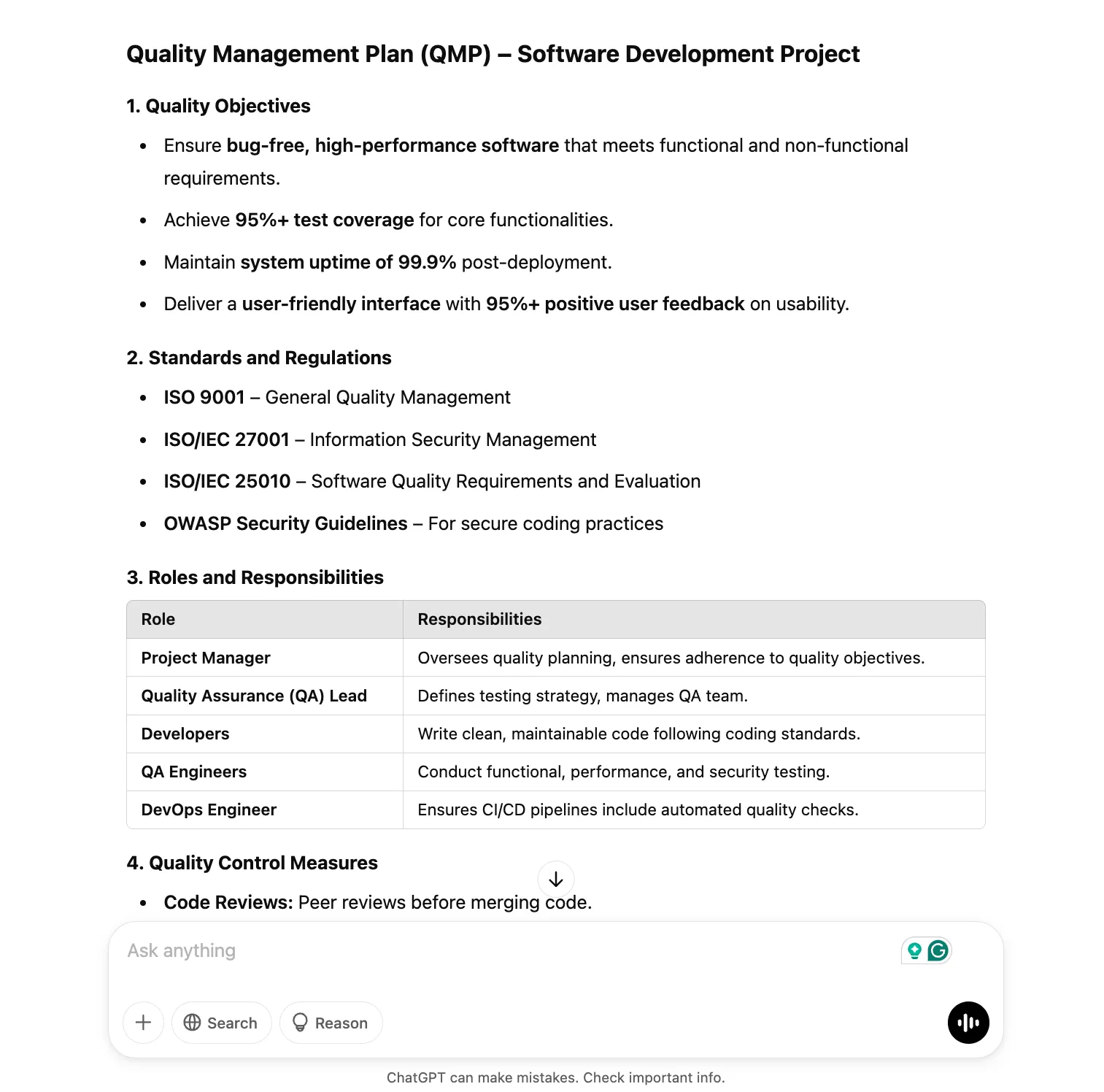Click the '4. Quality Control Measures' heading
Viewport: 1104px width, 1092px height.
tap(252, 863)
